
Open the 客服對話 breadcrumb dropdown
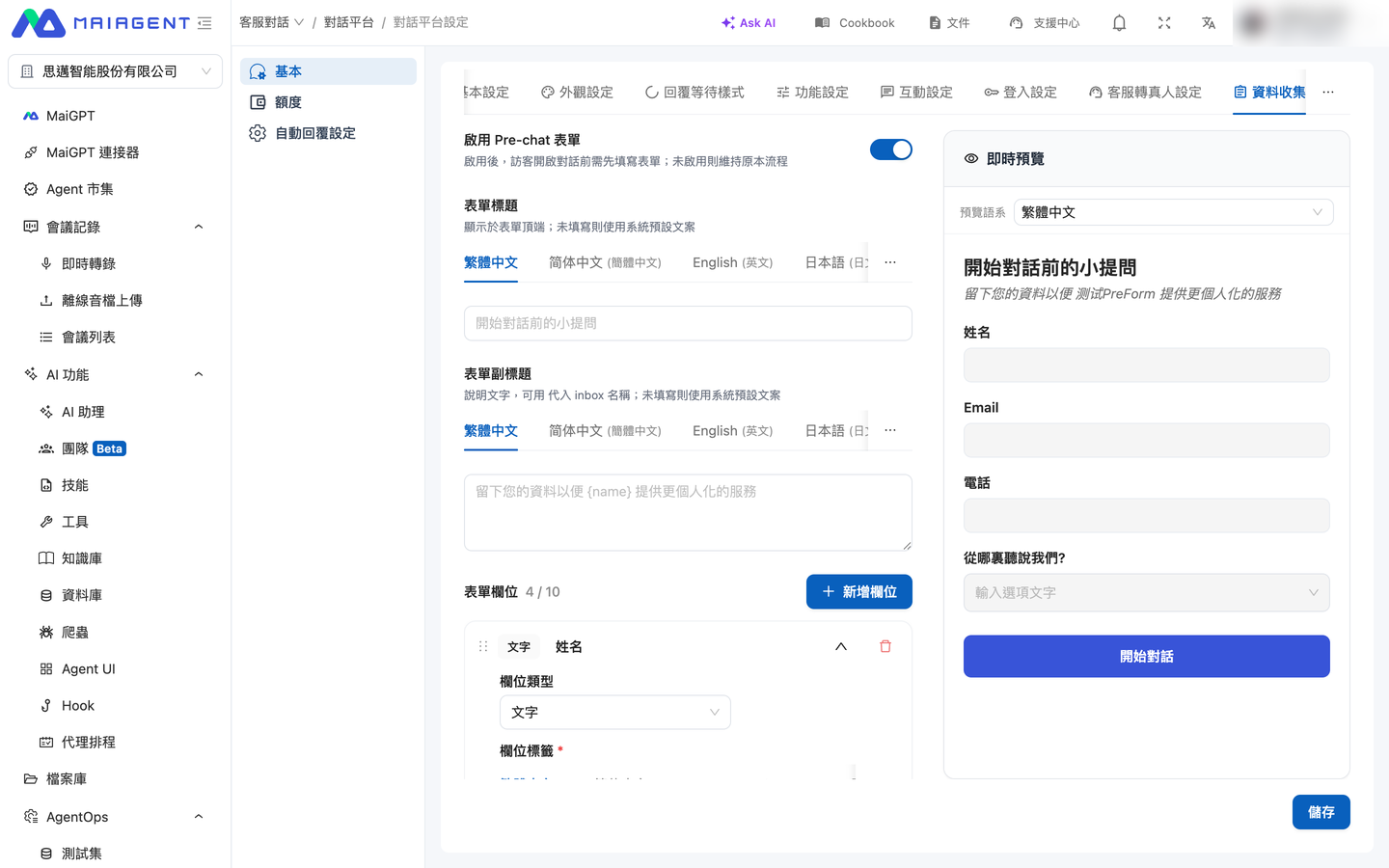point(272,22)
